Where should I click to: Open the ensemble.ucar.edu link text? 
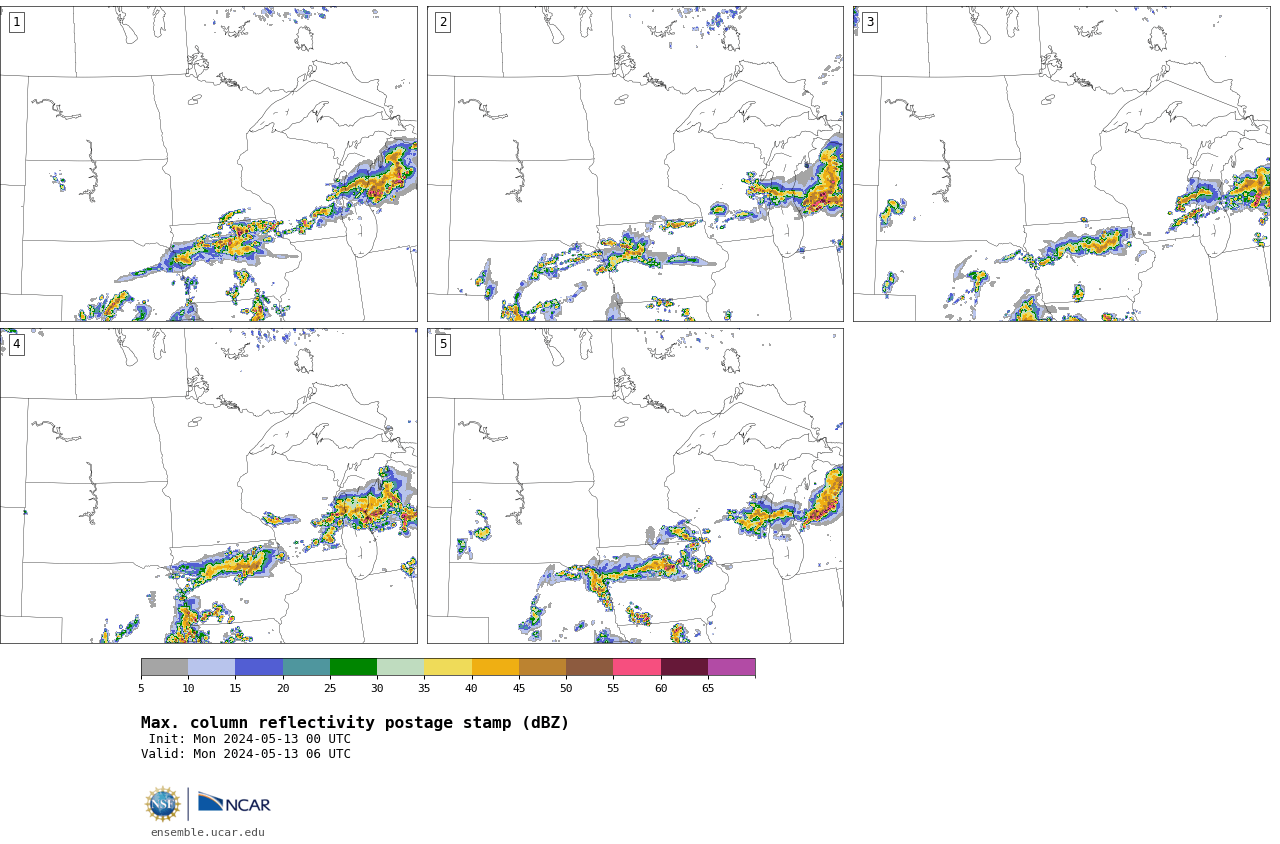click(x=208, y=832)
